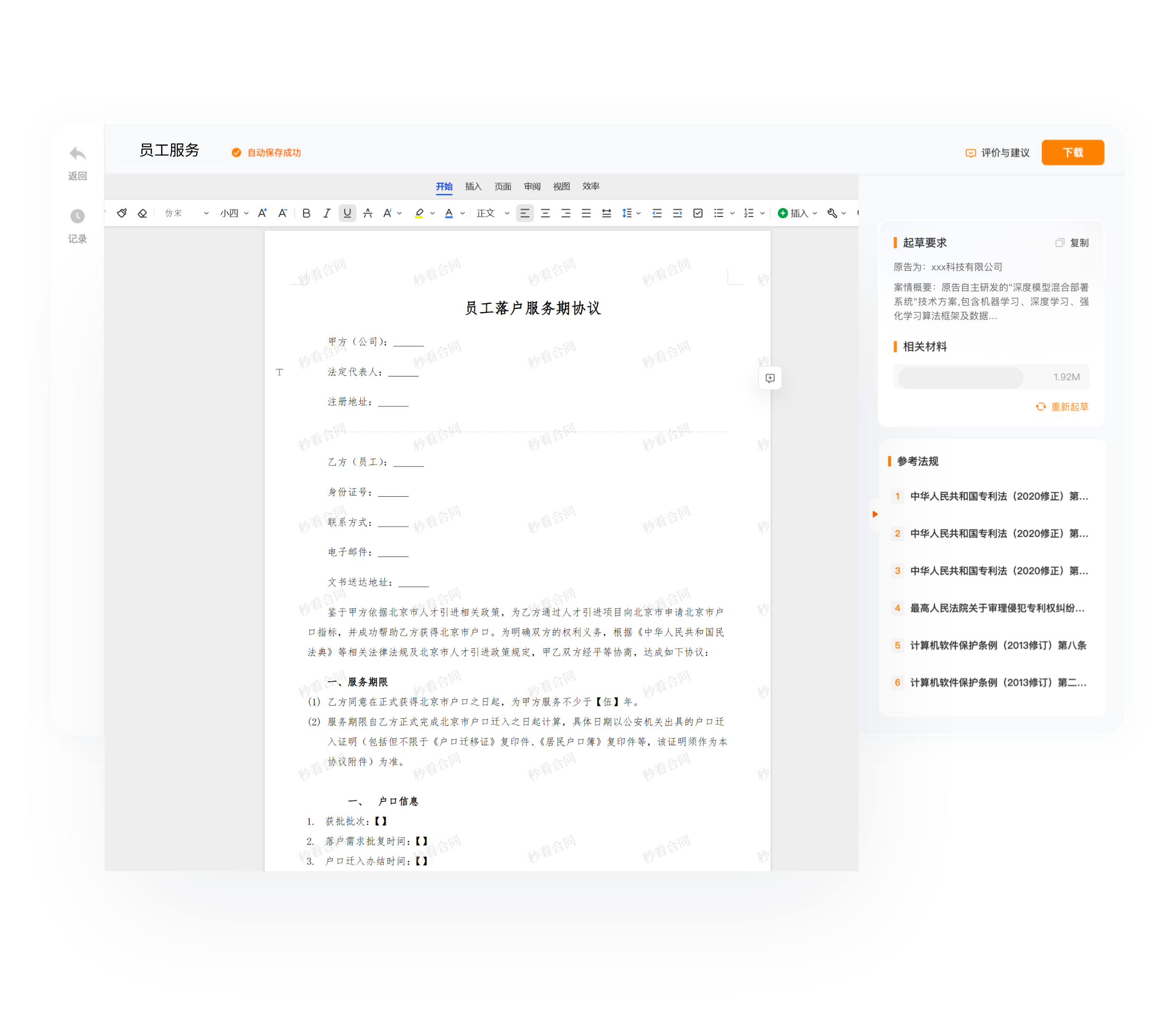Image resolution: width=1176 pixels, height=1026 pixels.
Task: Click the increase indent icon
Action: click(x=677, y=213)
